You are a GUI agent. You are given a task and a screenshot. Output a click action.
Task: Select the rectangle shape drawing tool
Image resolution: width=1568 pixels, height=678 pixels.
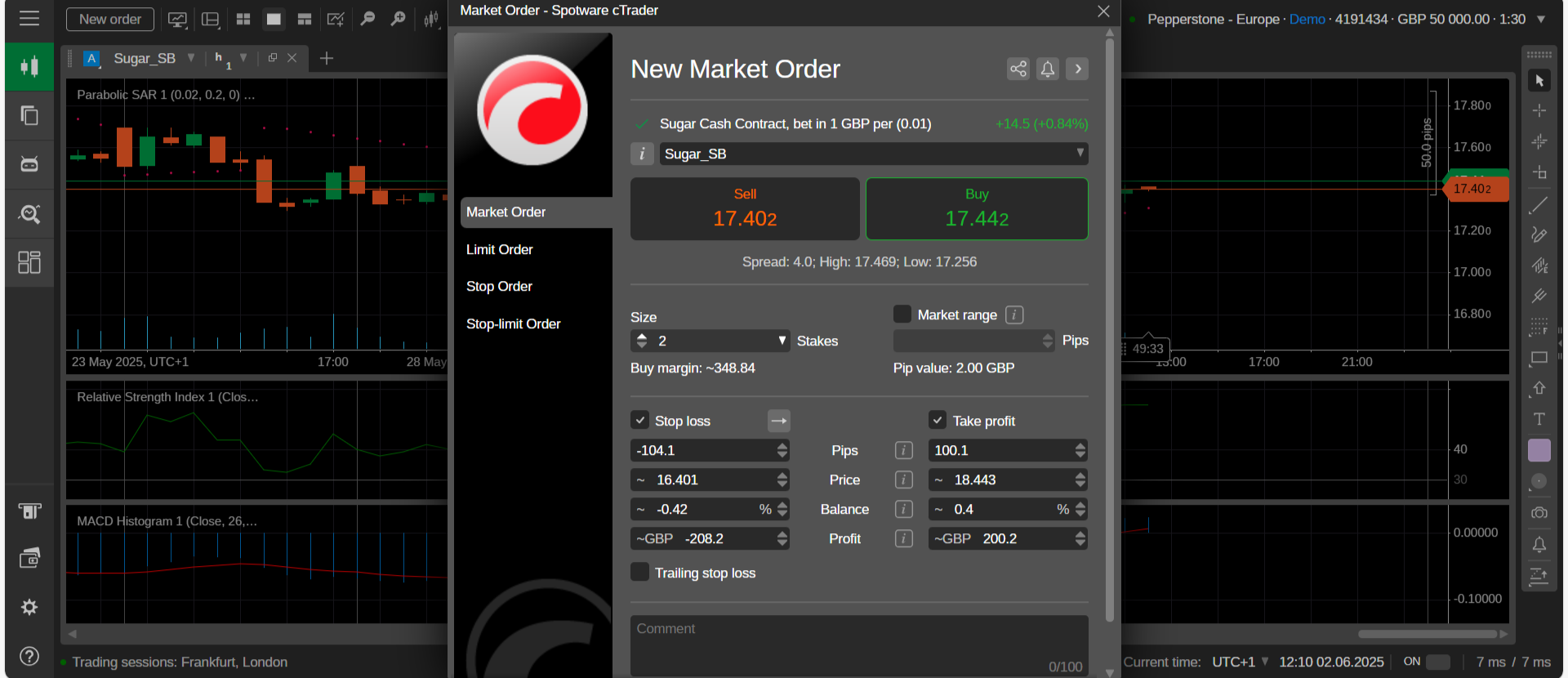(1539, 358)
